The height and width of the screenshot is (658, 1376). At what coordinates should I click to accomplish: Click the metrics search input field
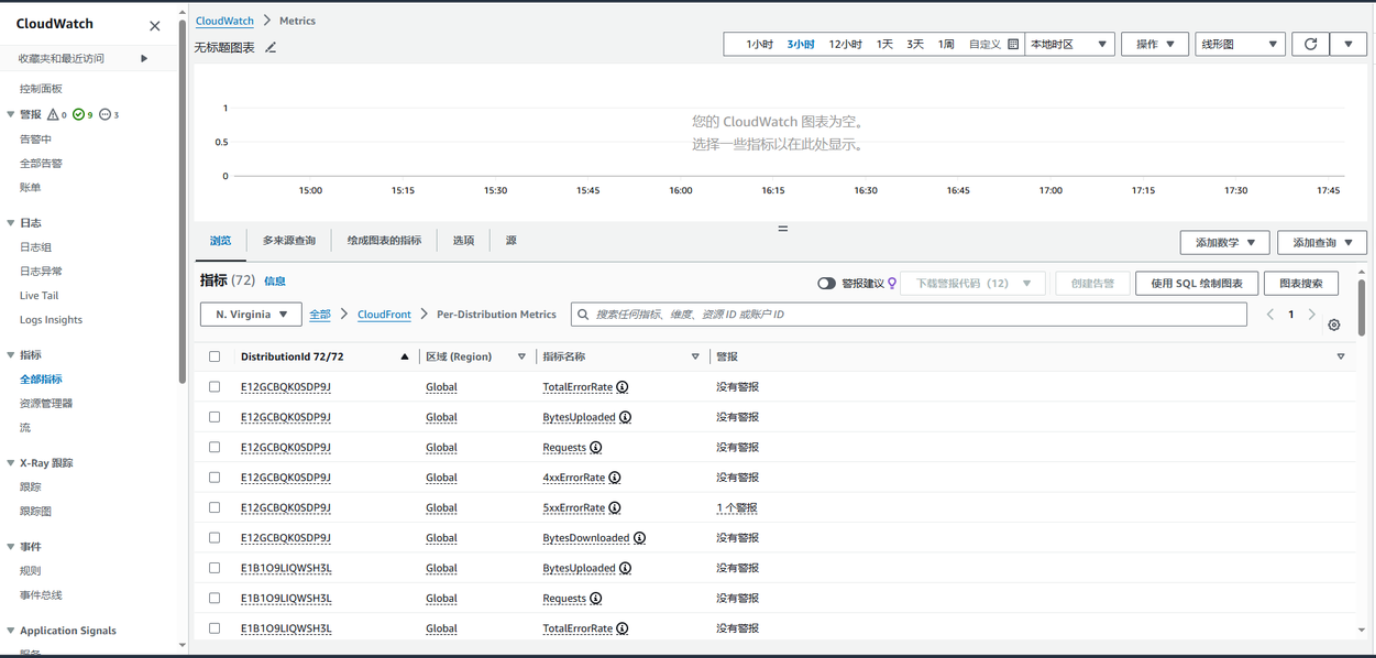point(909,314)
